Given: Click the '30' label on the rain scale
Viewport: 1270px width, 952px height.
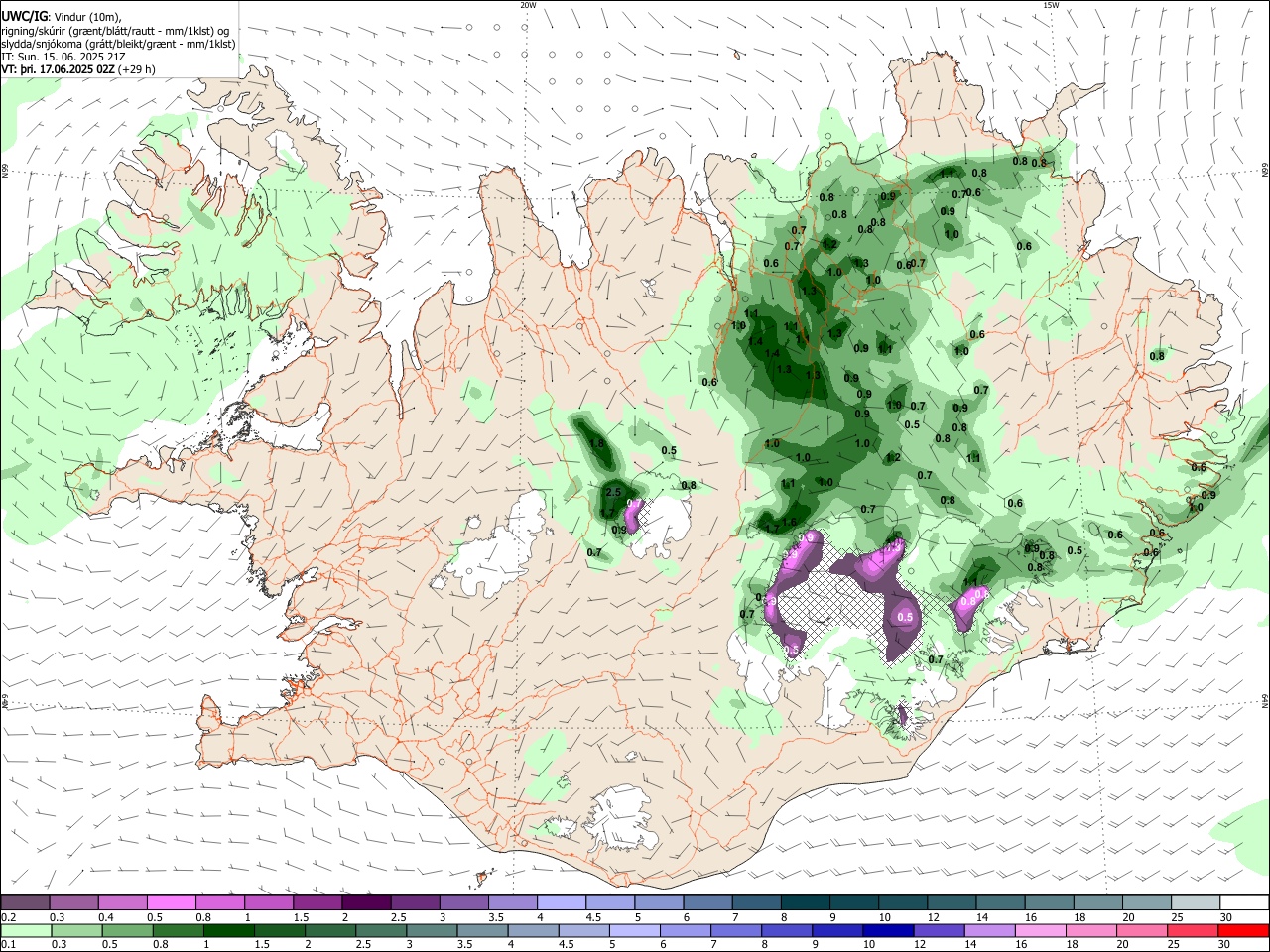Looking at the screenshot, I should click(1226, 944).
